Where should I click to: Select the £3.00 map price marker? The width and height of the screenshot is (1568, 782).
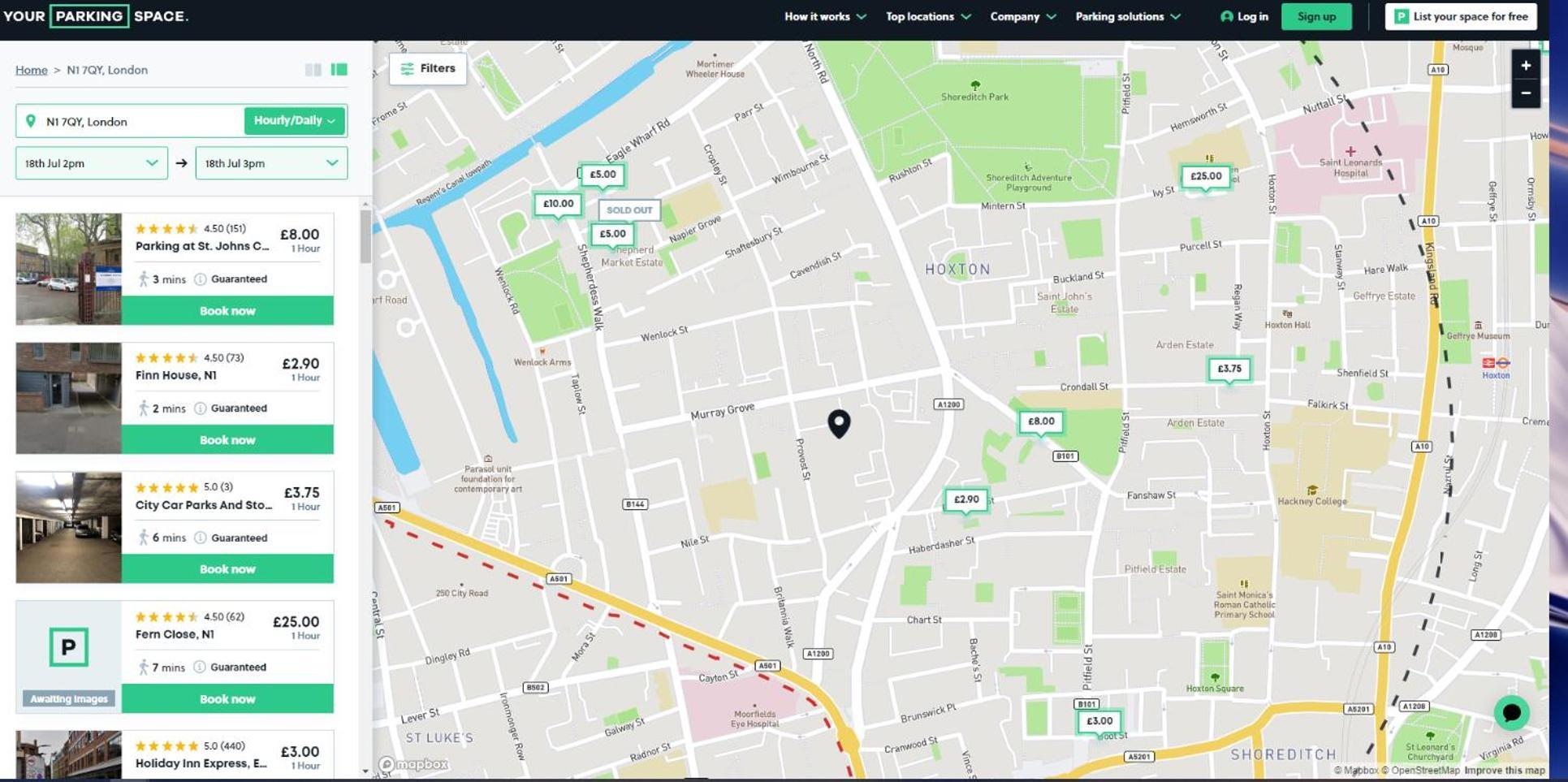pos(1099,721)
